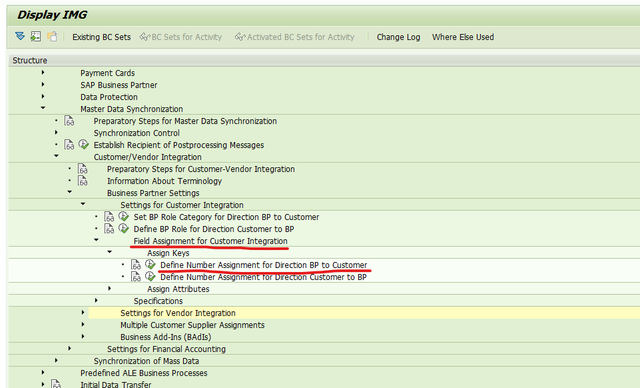
Task: Open documentation icon for Preparatory Steps for Customer-Vendor Integration
Action: pyautogui.click(x=82, y=169)
